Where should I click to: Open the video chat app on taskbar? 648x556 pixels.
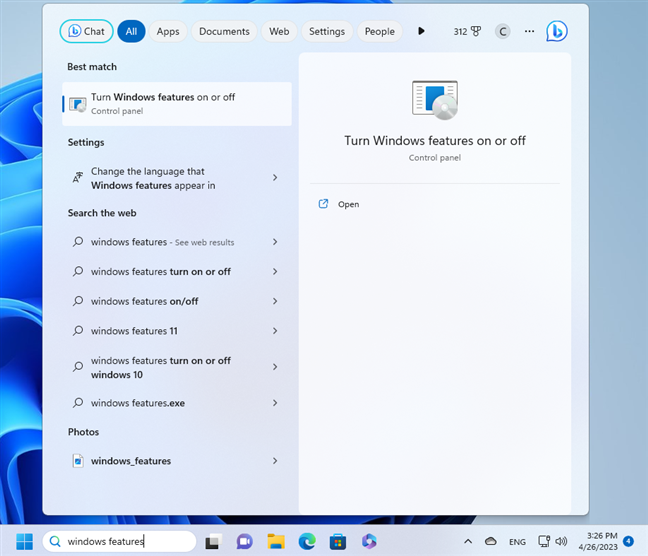tap(244, 541)
